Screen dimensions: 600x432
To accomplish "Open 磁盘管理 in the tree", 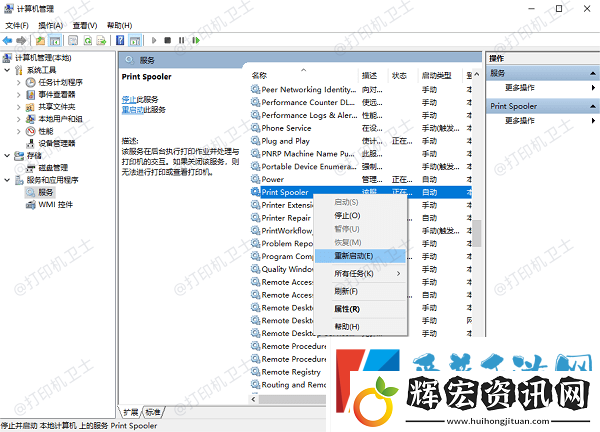I will [53, 168].
